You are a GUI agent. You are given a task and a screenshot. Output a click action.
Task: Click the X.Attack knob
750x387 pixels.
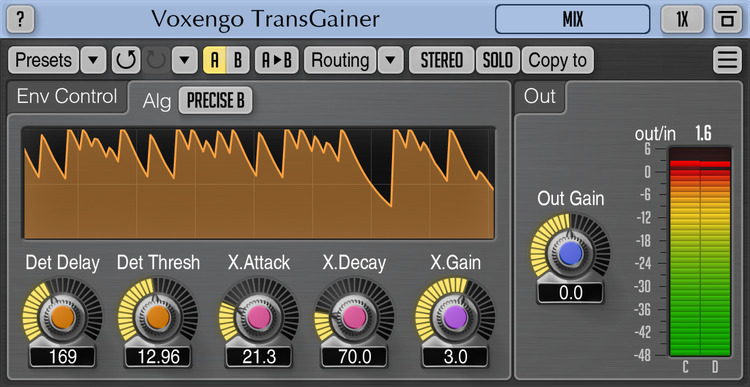(x=259, y=317)
